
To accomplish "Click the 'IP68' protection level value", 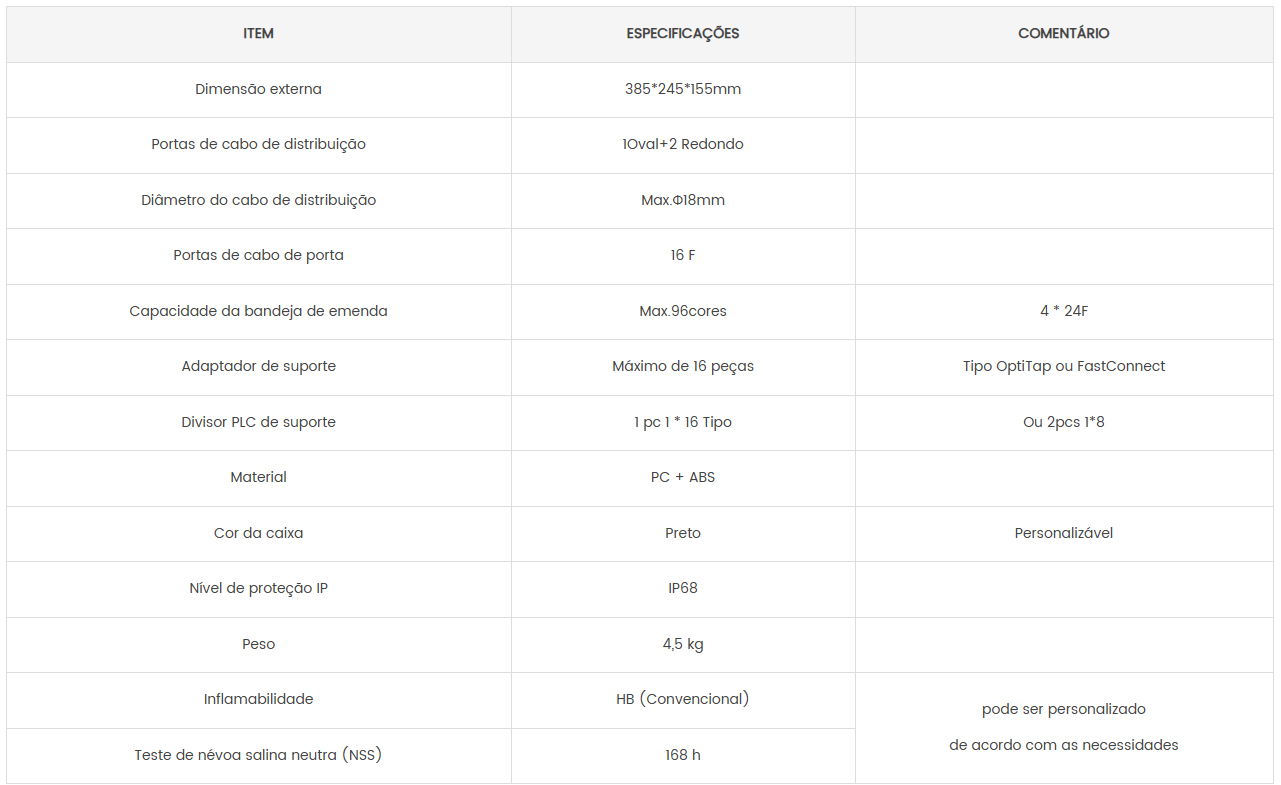I will [683, 588].
